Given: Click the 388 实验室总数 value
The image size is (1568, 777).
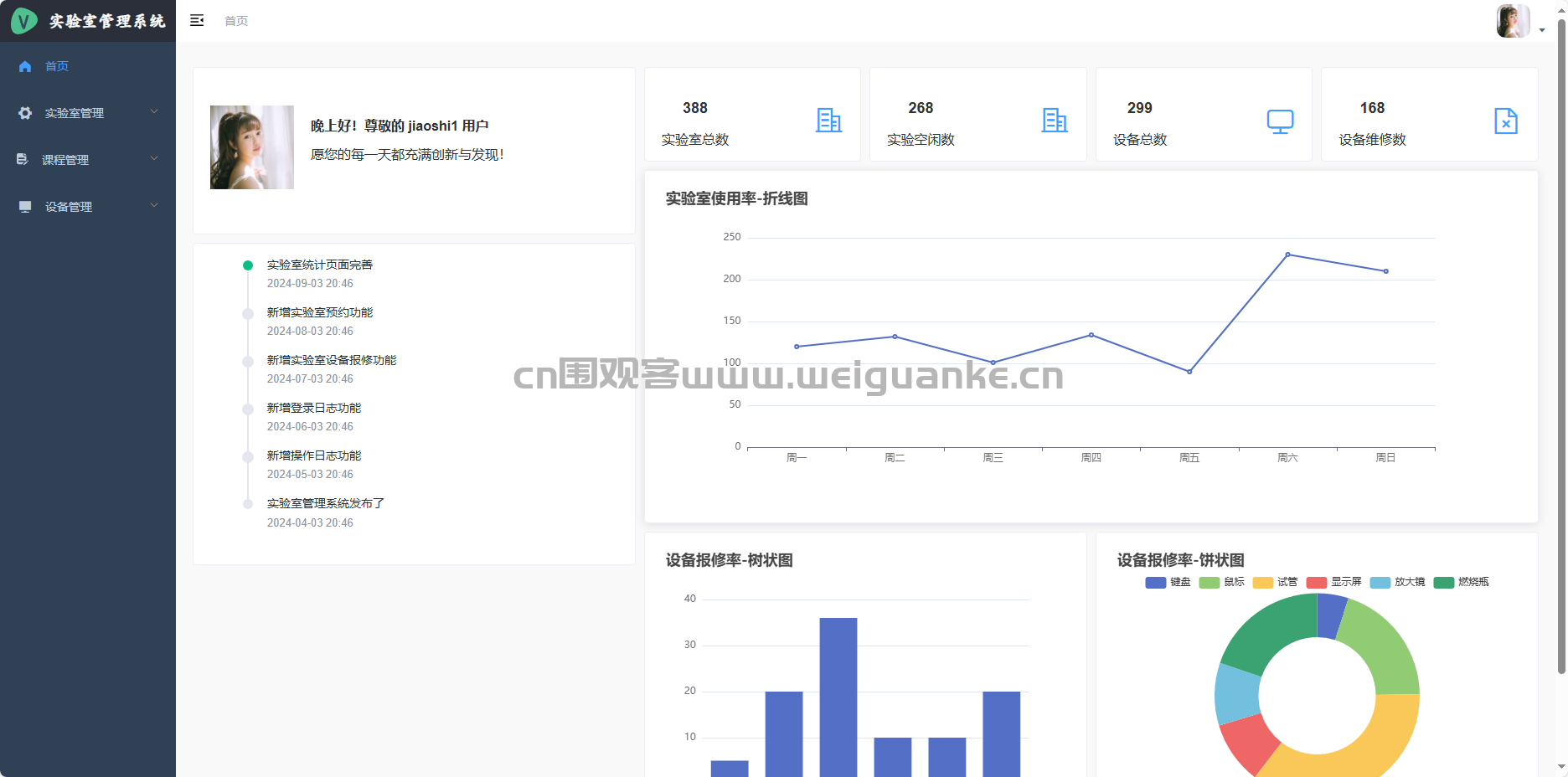Looking at the screenshot, I should tap(695, 108).
